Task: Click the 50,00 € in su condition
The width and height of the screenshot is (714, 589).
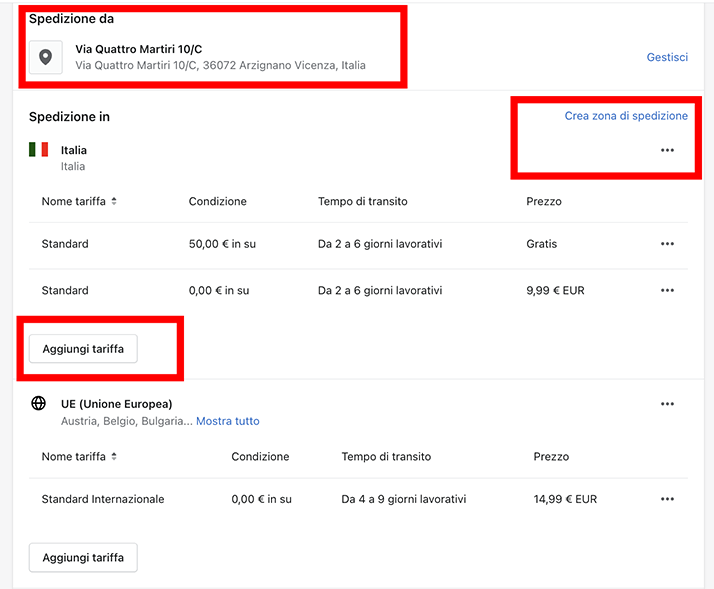Action: pos(222,244)
